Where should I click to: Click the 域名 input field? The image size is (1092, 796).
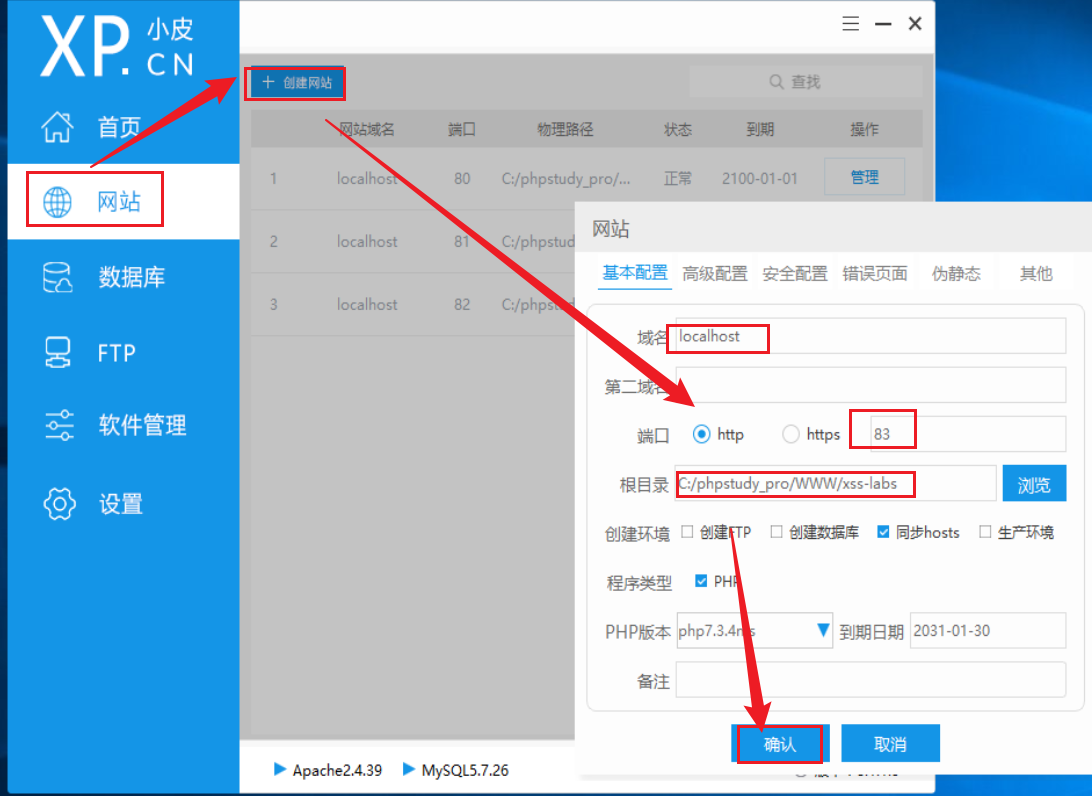click(870, 336)
